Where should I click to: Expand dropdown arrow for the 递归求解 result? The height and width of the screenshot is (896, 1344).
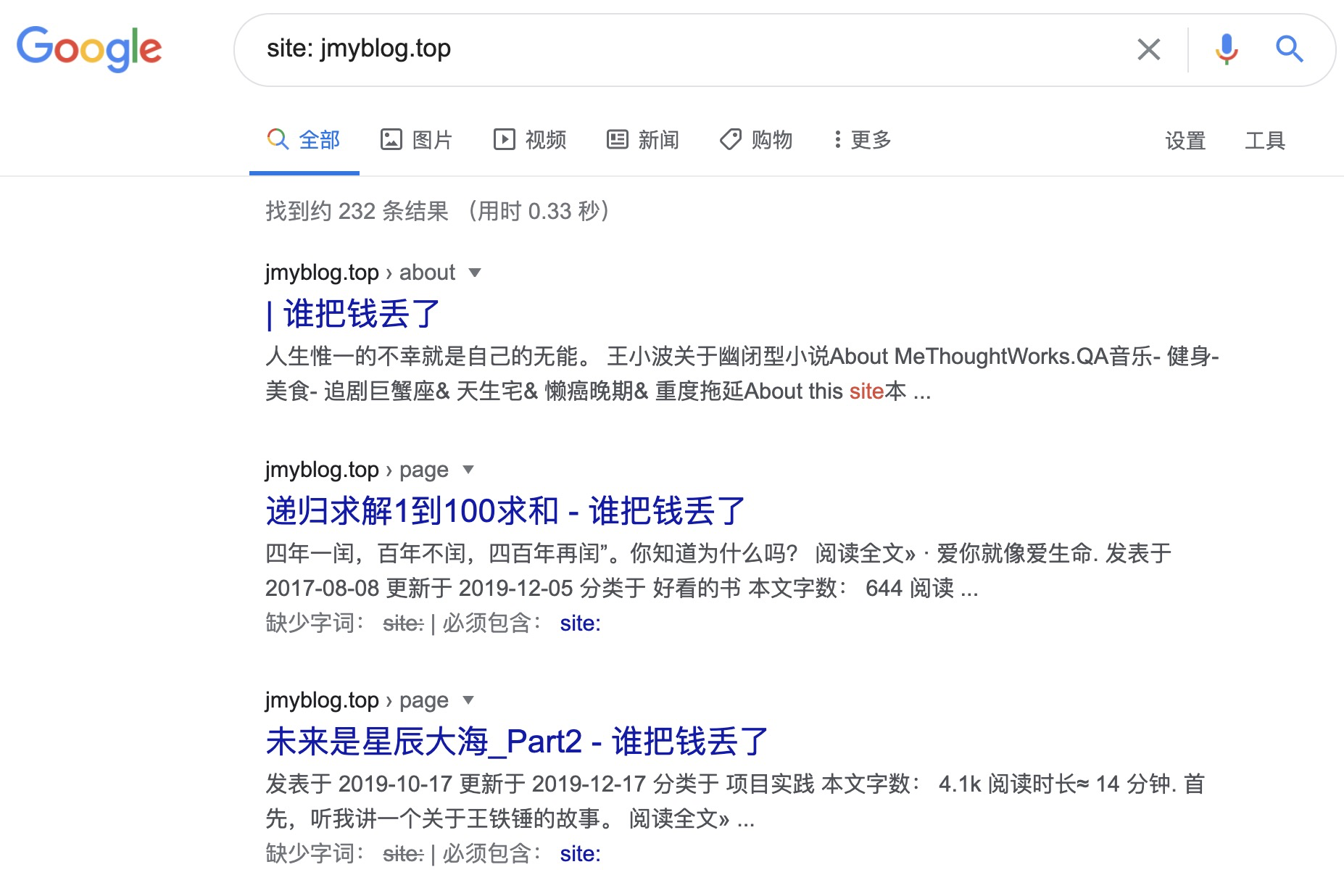point(468,470)
